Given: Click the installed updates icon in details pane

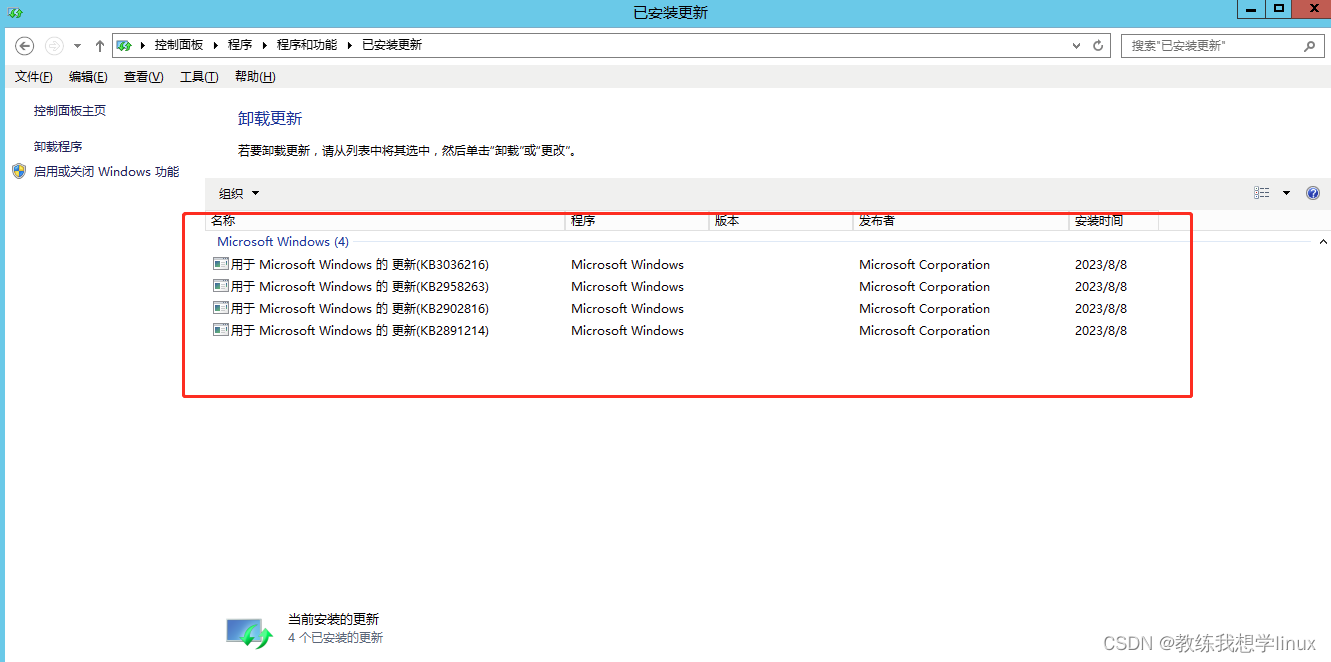Looking at the screenshot, I should click(x=249, y=632).
